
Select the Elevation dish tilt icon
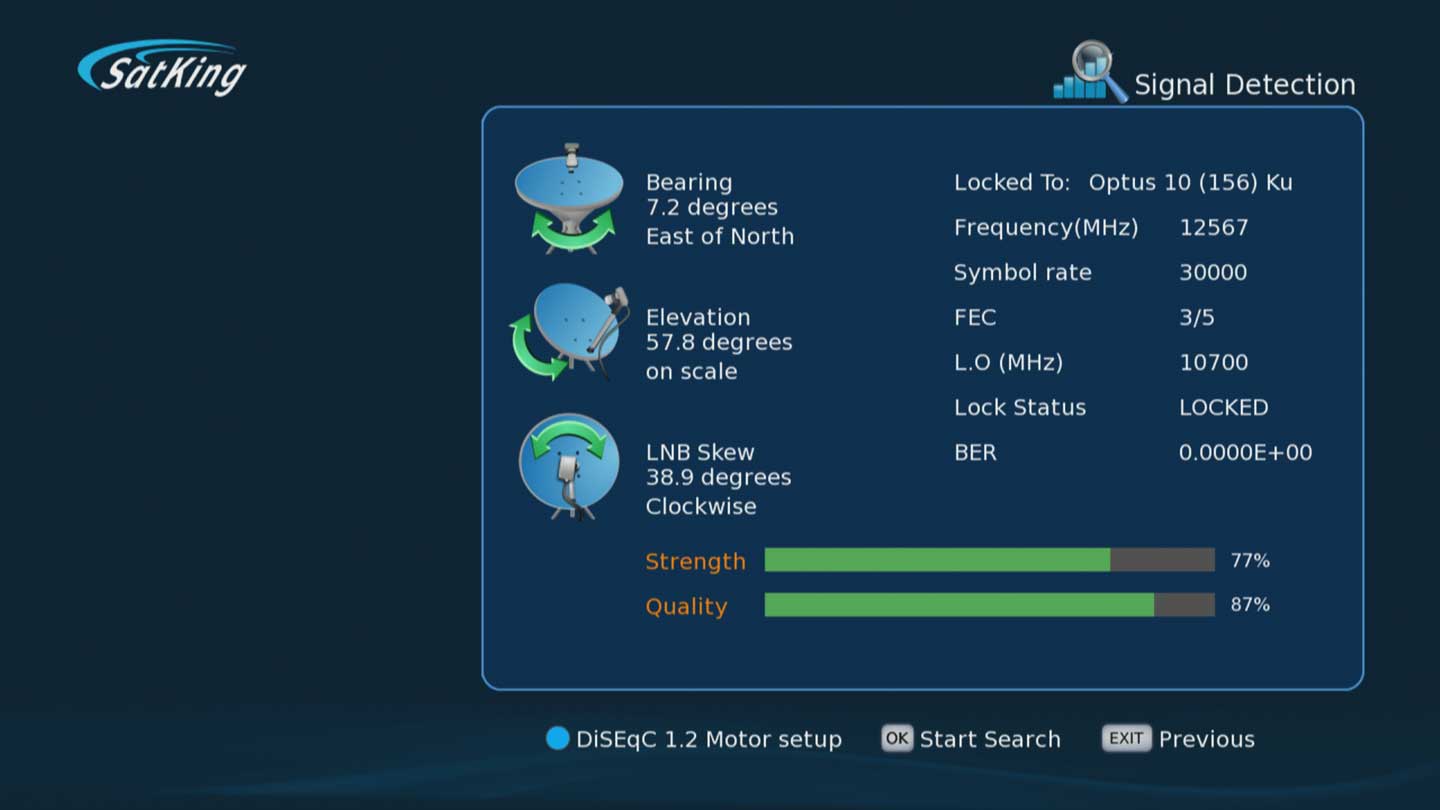(569, 333)
